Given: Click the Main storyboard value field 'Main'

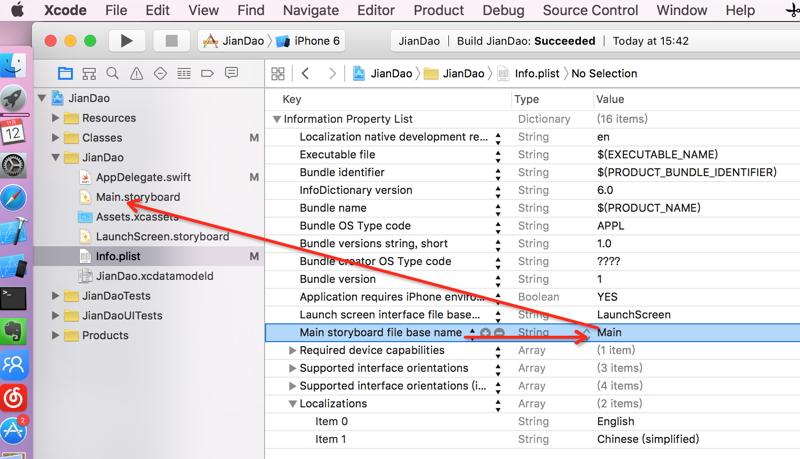Looking at the screenshot, I should click(609, 333).
